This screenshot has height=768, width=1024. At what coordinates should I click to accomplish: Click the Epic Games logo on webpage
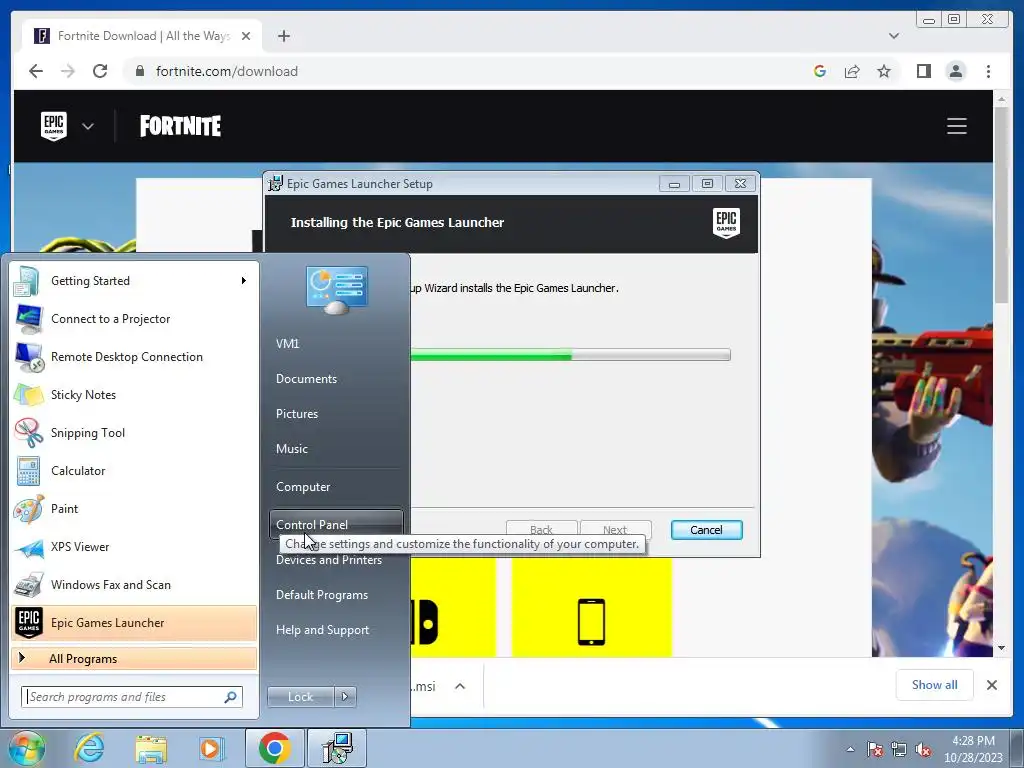(54, 126)
